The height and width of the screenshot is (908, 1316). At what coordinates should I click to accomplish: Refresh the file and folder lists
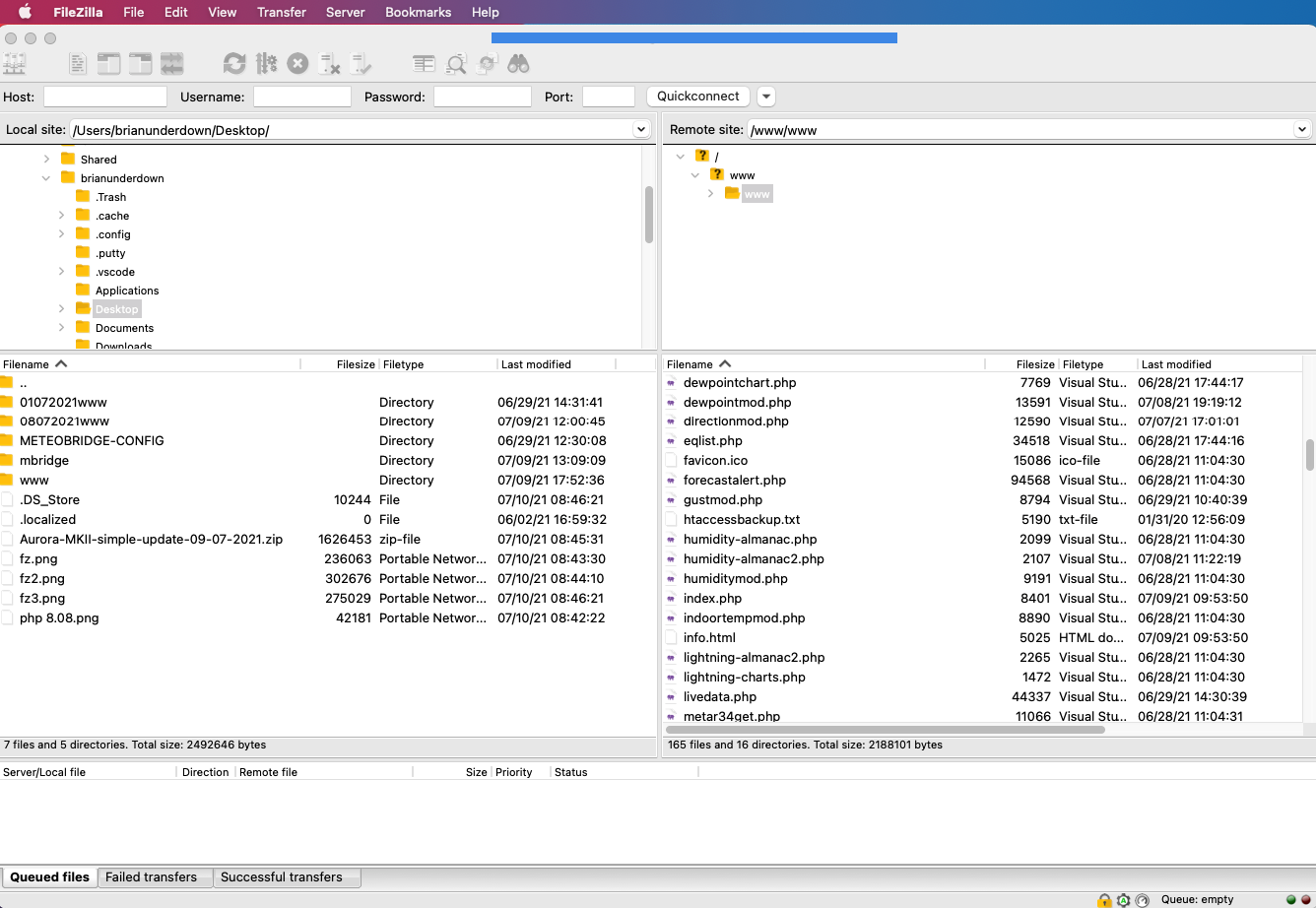click(234, 64)
